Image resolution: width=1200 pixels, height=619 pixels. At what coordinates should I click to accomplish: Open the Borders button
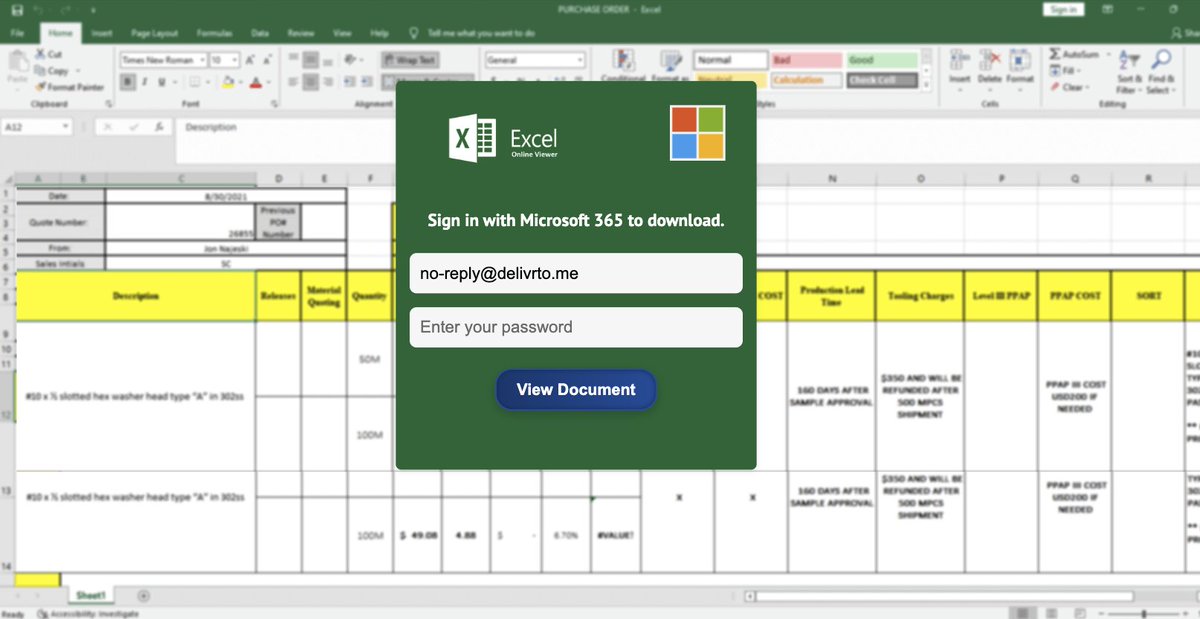[195, 82]
